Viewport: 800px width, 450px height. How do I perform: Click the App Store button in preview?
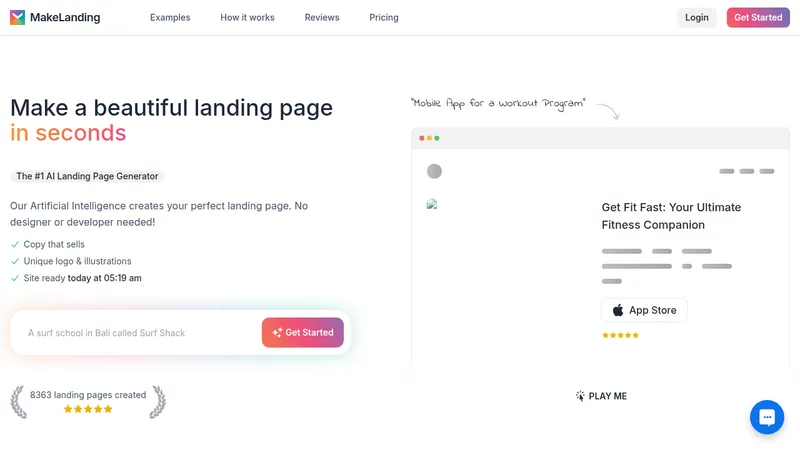[x=644, y=310]
